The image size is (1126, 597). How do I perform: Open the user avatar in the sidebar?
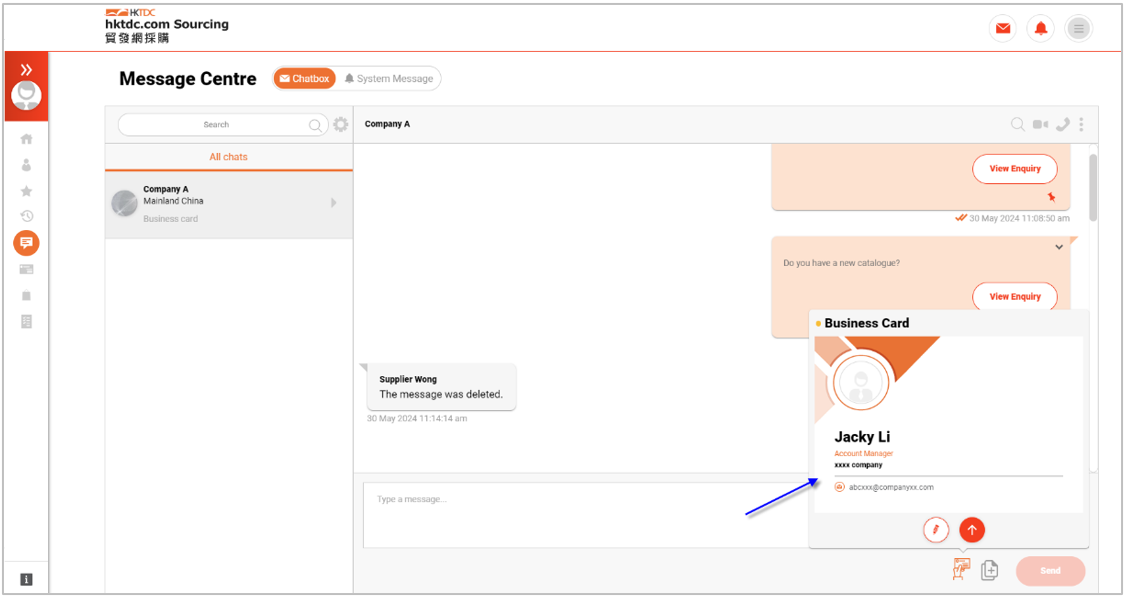(26, 96)
